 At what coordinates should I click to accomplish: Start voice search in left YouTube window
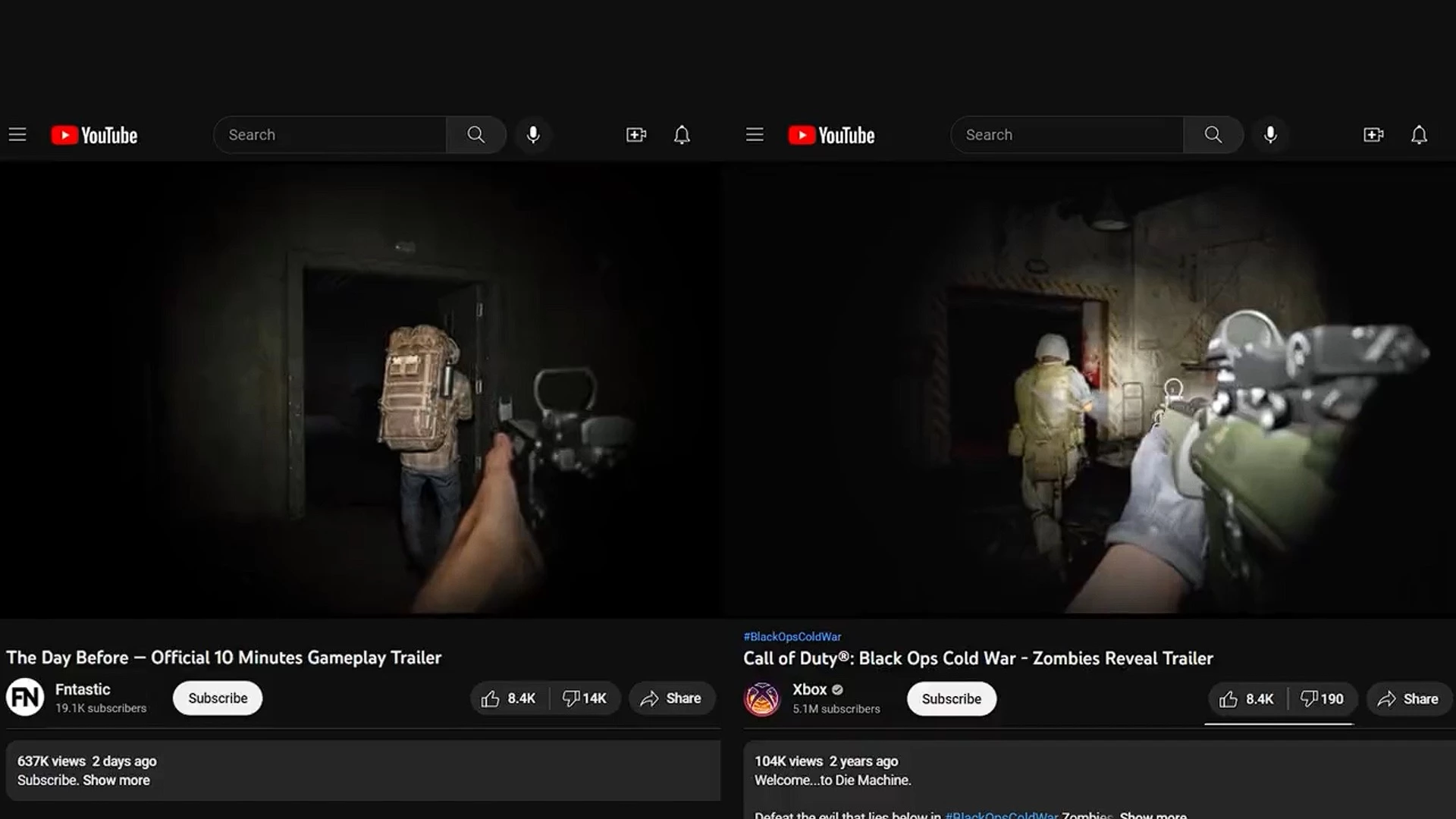[x=534, y=135]
